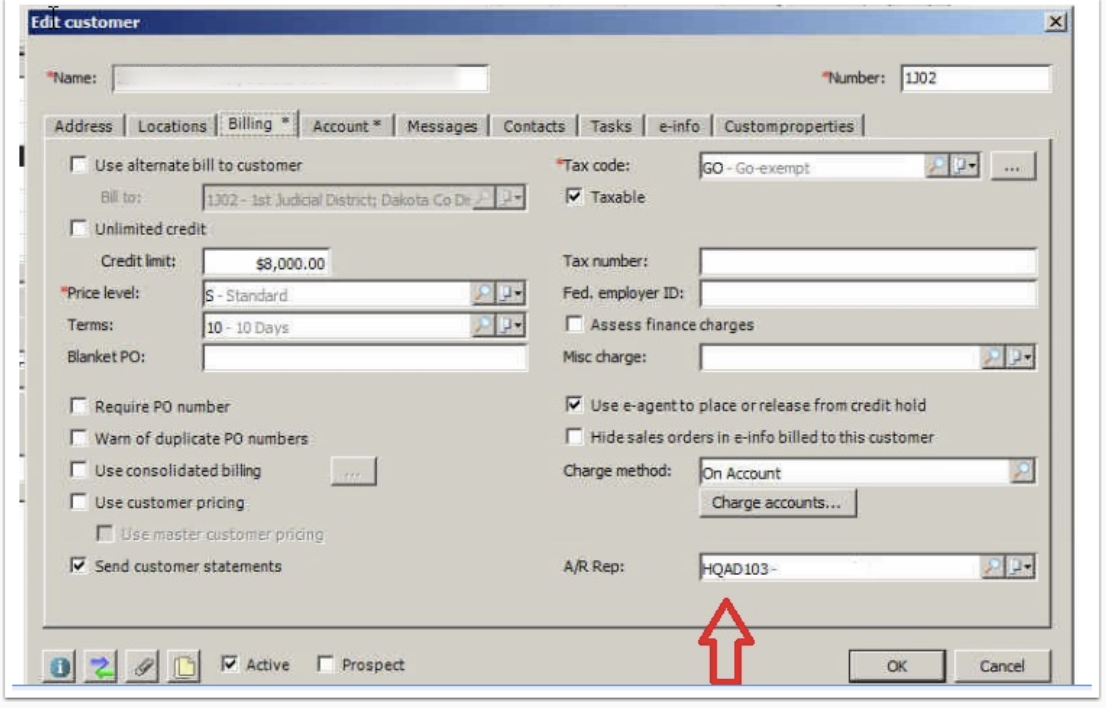Tick the Unlimited credit checkbox

pos(78,228)
